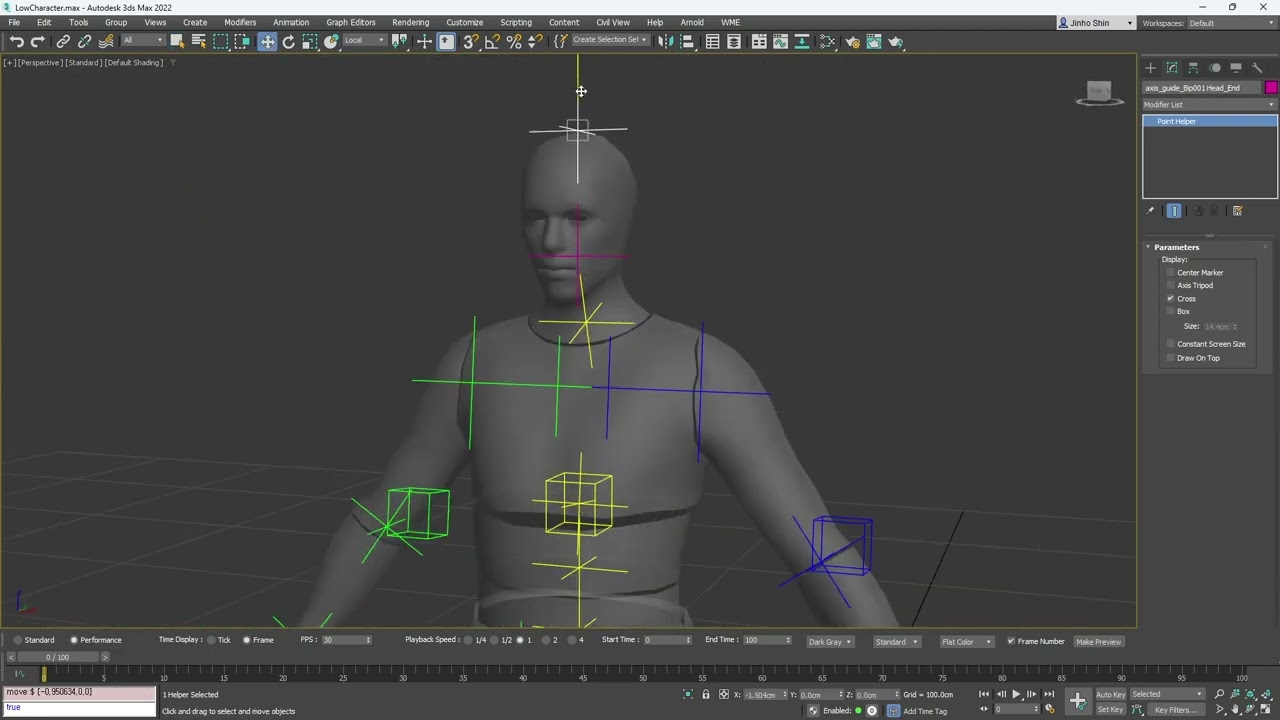
Task: Click the Select and Place icon
Action: pyautogui.click(x=331, y=41)
